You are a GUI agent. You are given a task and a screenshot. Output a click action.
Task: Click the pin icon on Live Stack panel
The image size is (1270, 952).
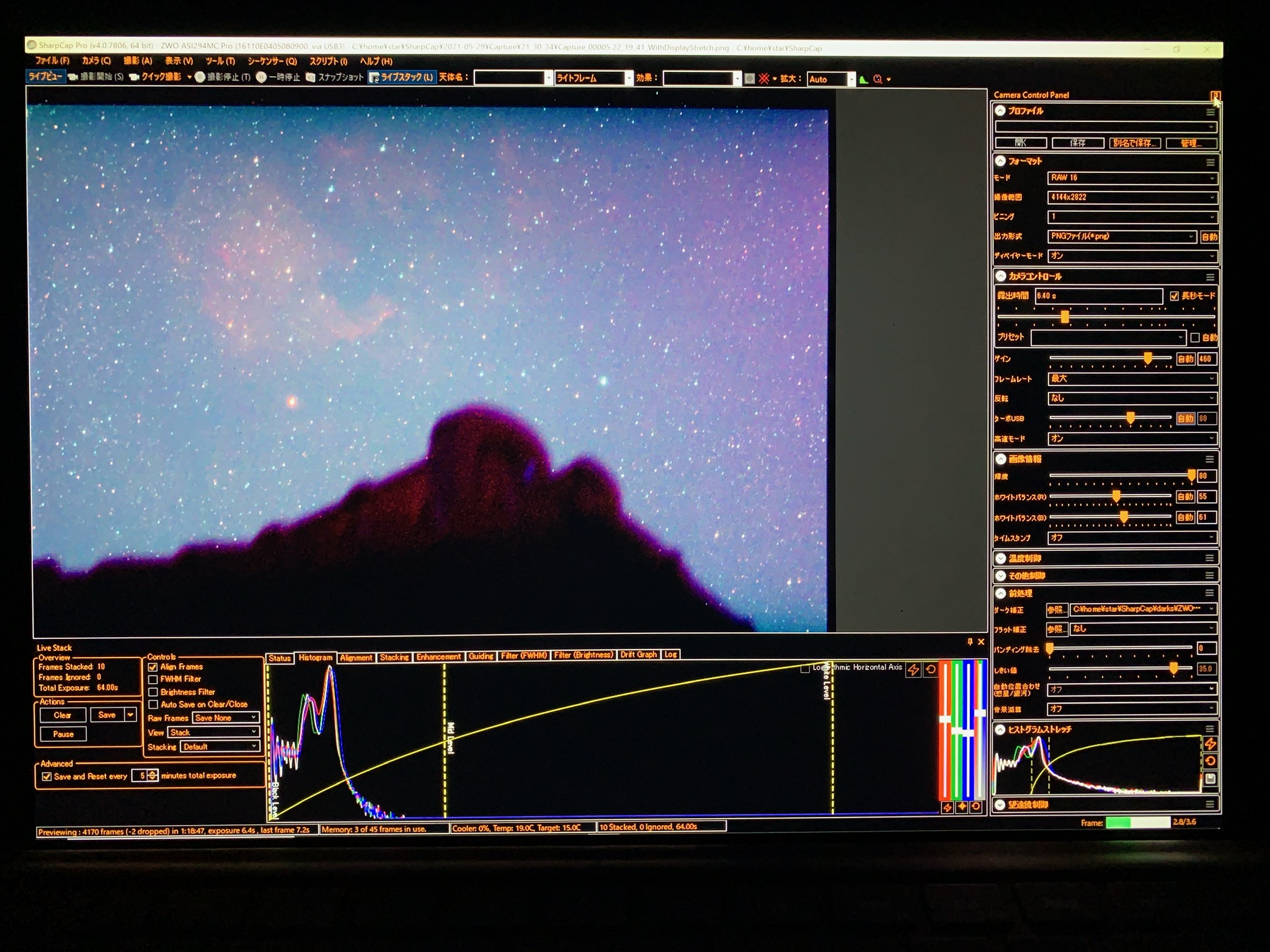970,642
